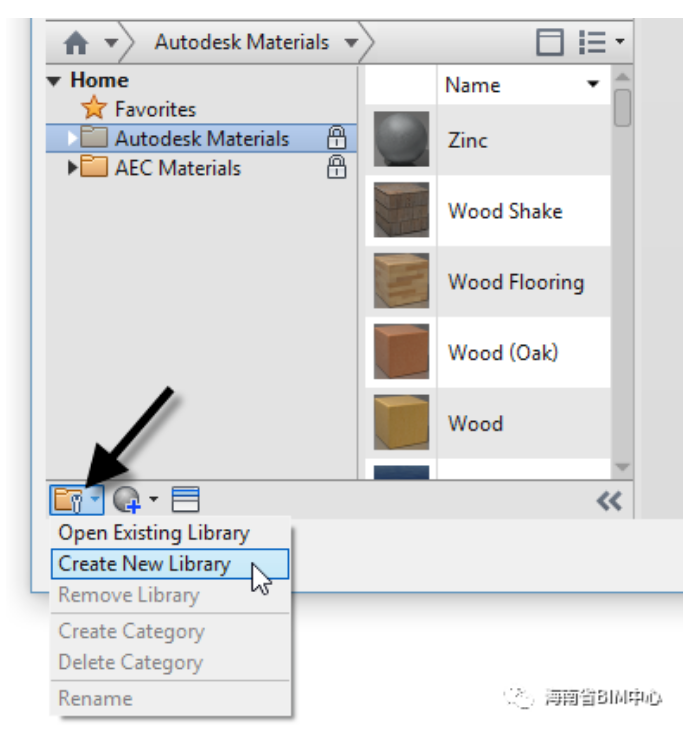
Task: Click the AEC Materials folder icon
Action: click(x=94, y=167)
